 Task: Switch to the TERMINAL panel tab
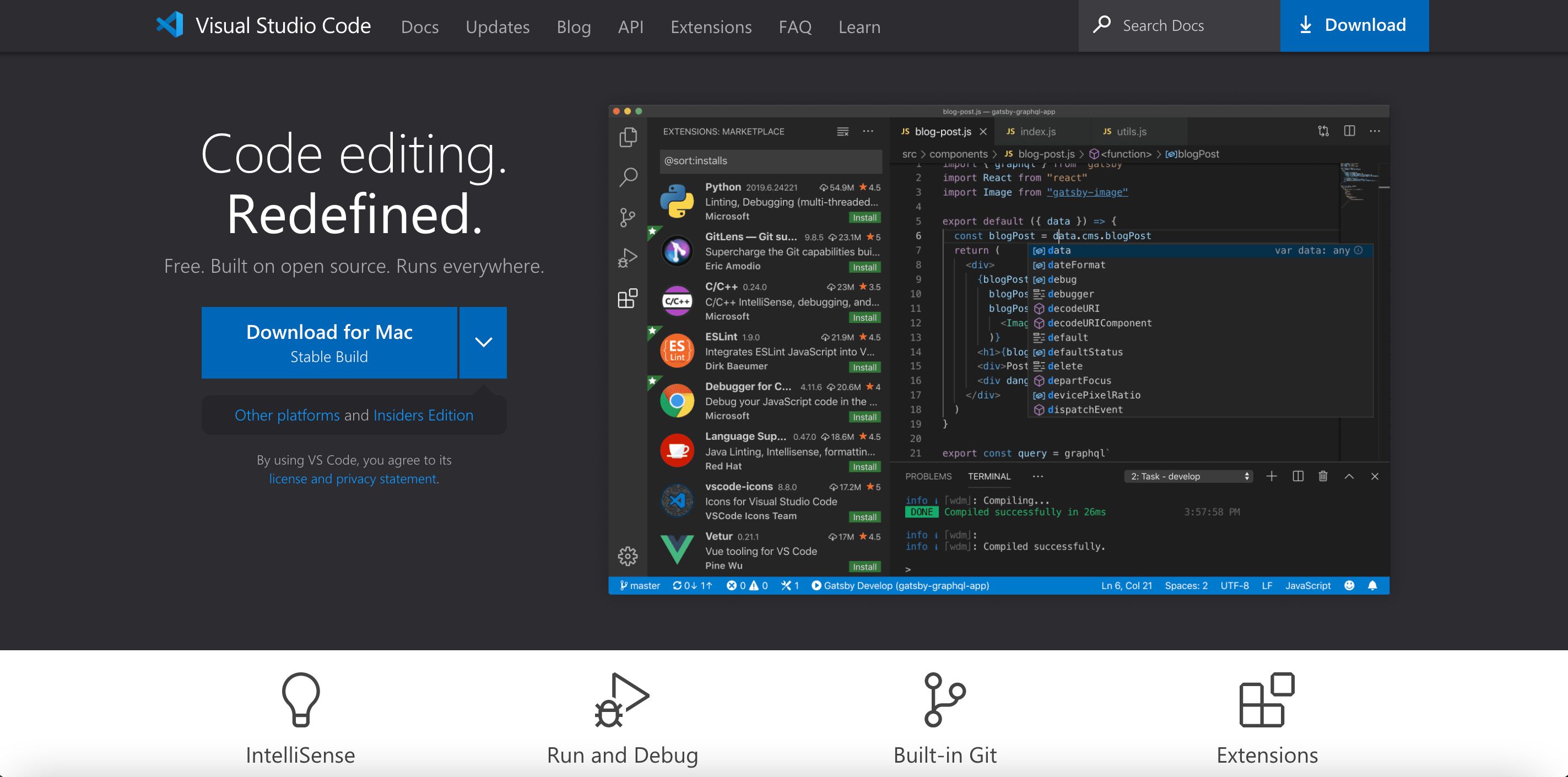coord(989,477)
